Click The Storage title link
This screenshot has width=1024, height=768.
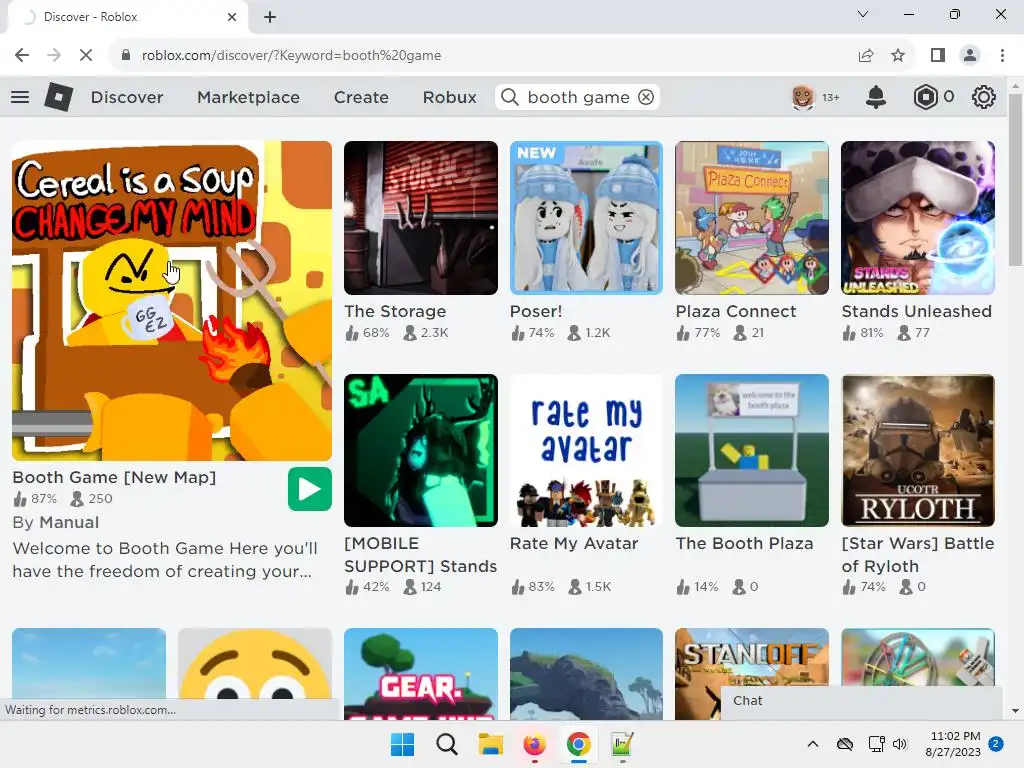coord(395,312)
